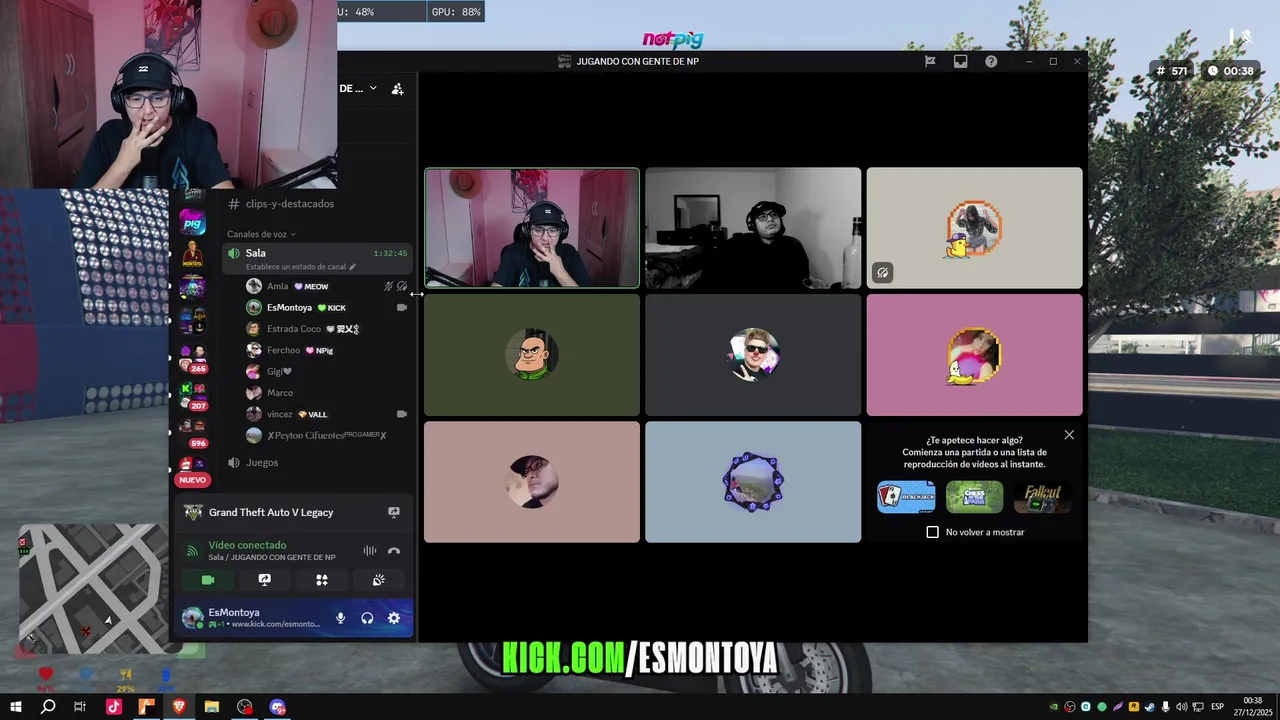
Task: Focus the pink-room webcam video tile
Action: pos(532,228)
